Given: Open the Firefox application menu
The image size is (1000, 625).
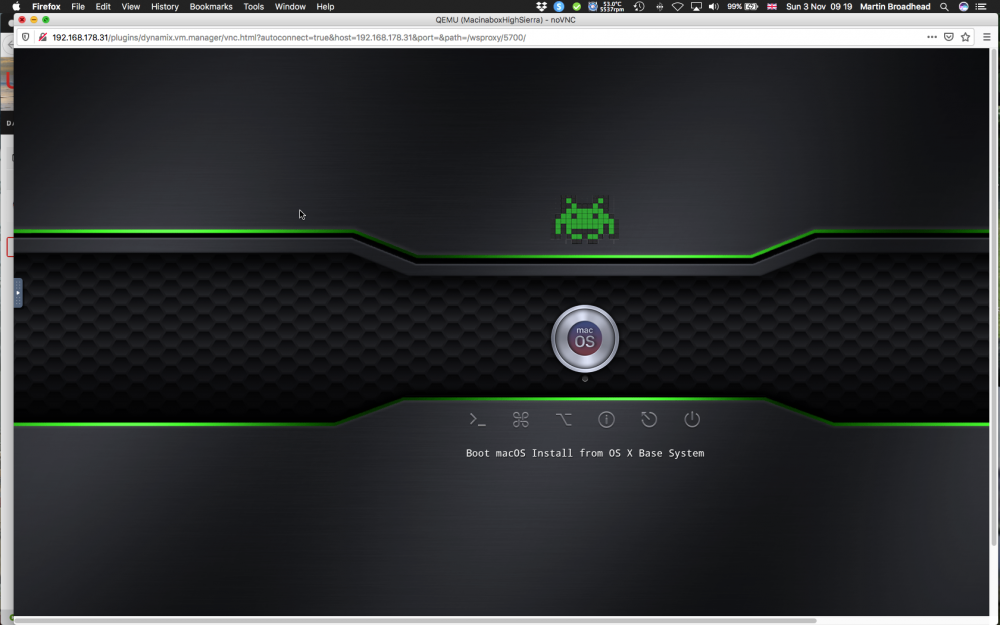Looking at the screenshot, I should (46, 6).
